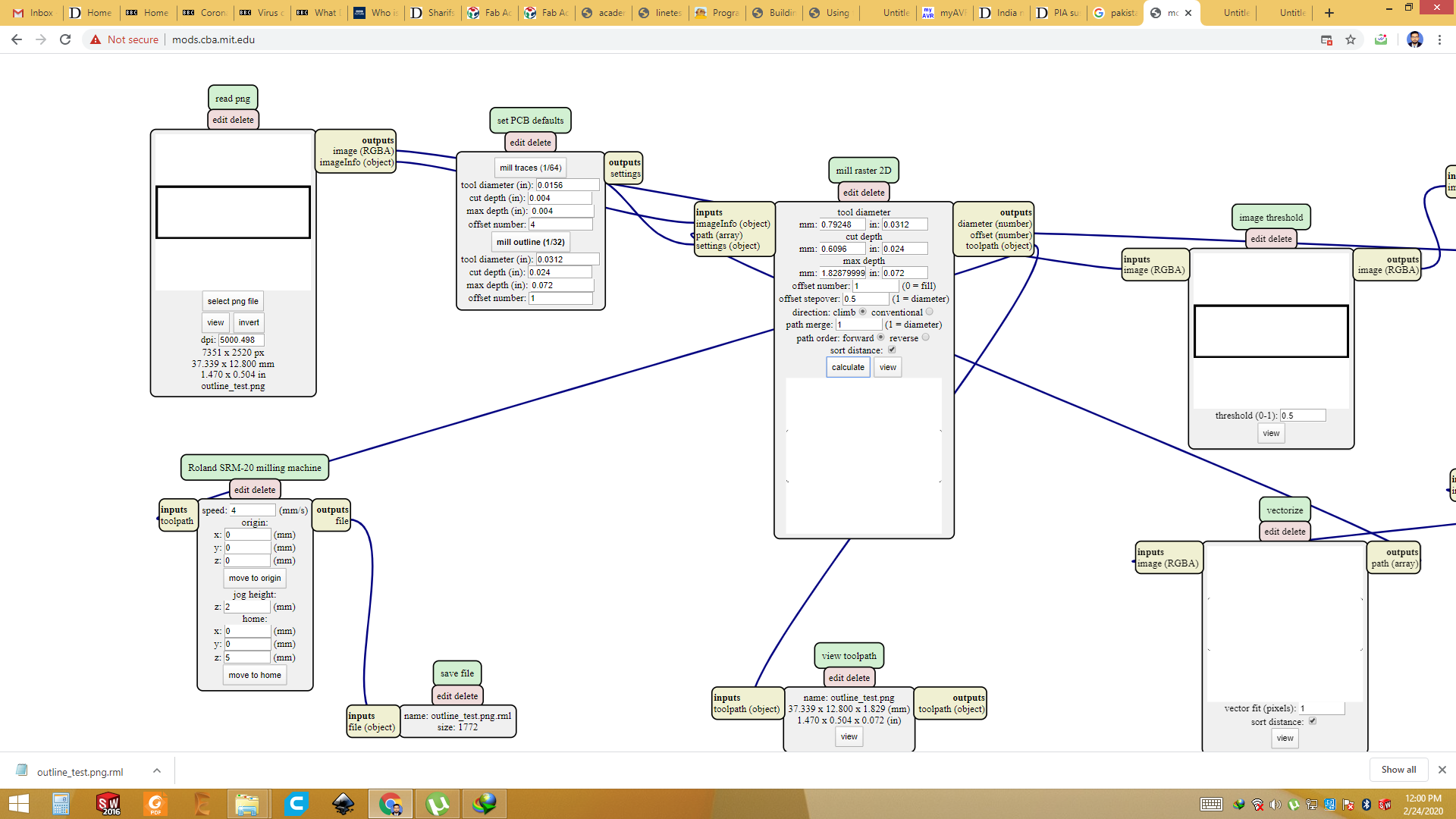Click the save file module title
Viewport: 1456px width, 819px height.
pyautogui.click(x=457, y=673)
